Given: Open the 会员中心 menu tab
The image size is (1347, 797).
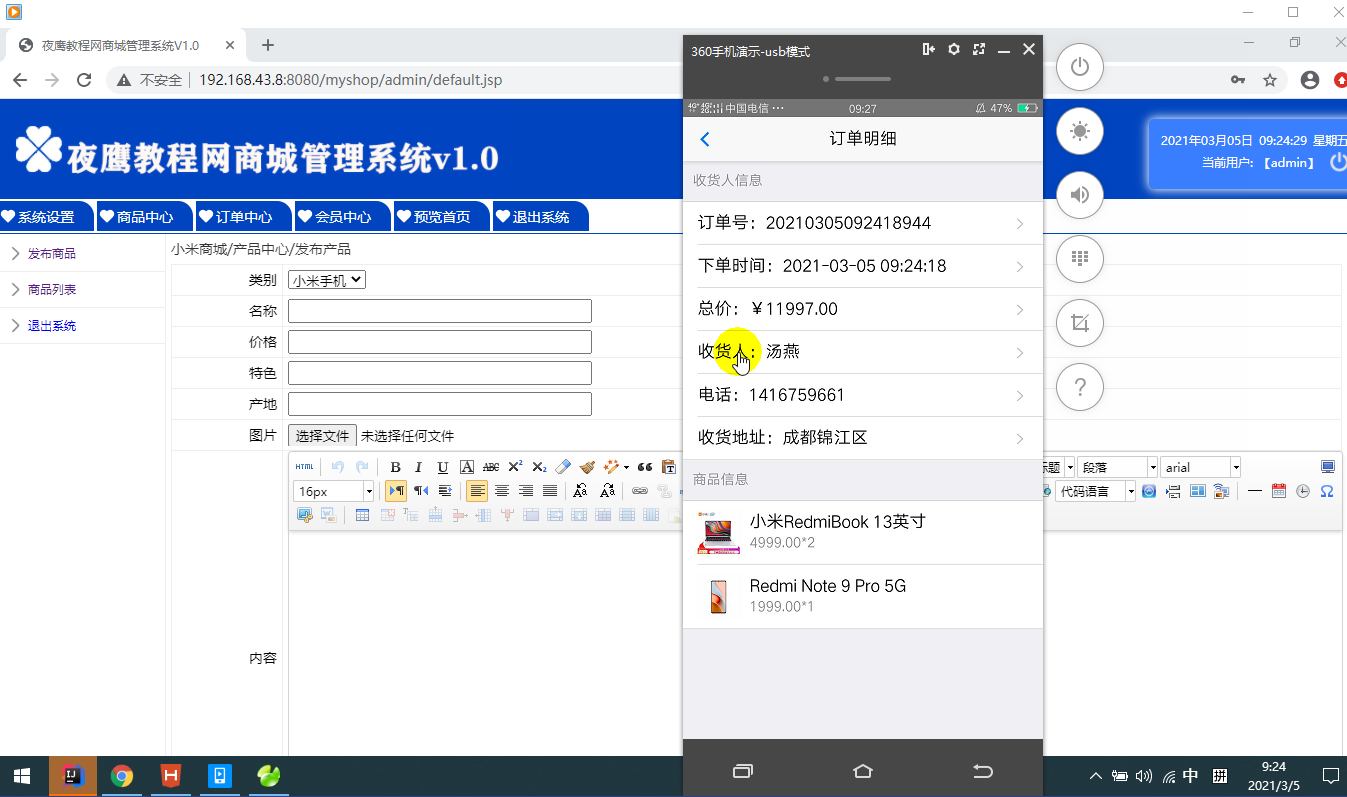Looking at the screenshot, I should click(343, 216).
